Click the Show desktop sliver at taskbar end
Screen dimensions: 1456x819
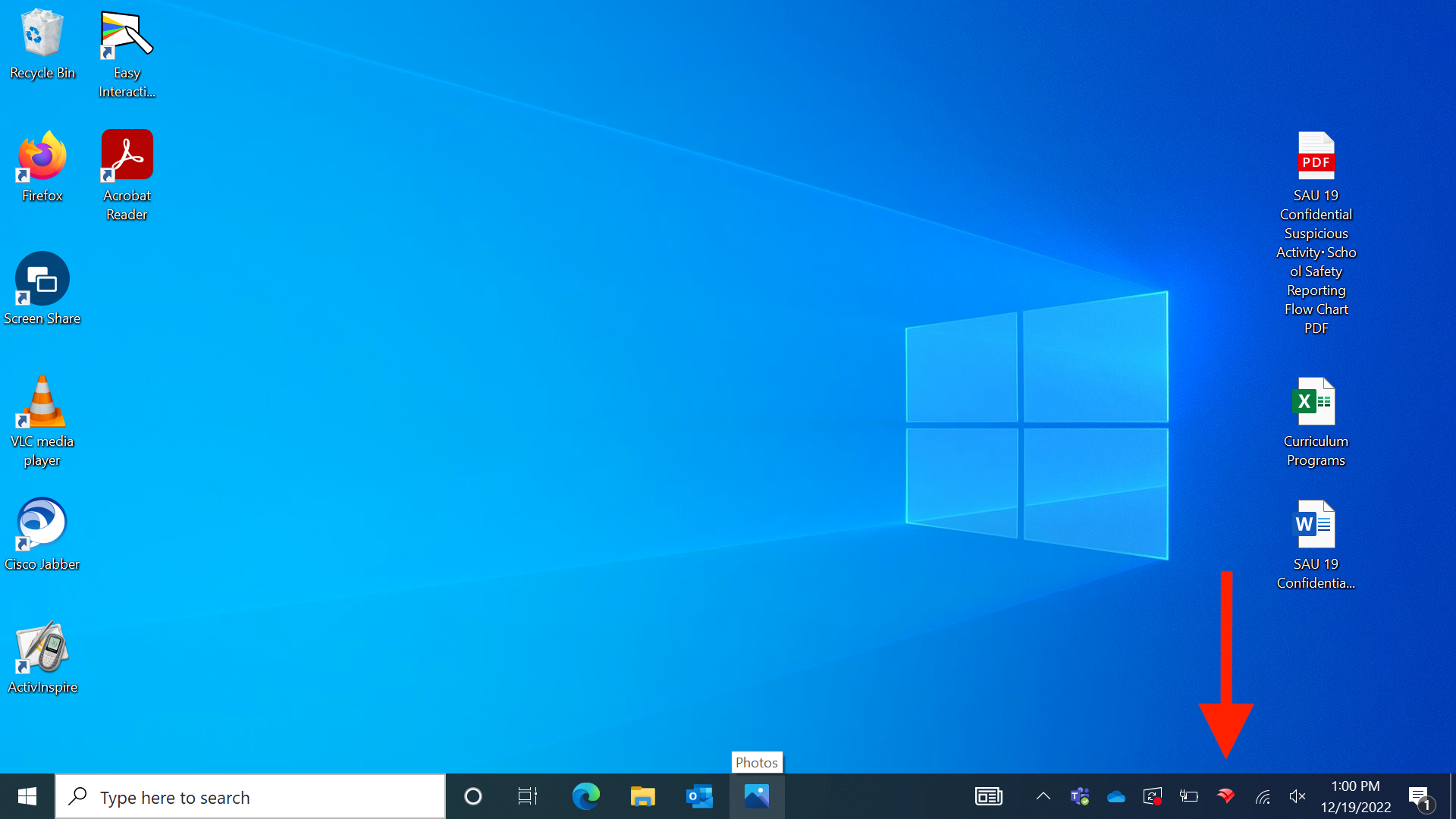tap(1452, 796)
